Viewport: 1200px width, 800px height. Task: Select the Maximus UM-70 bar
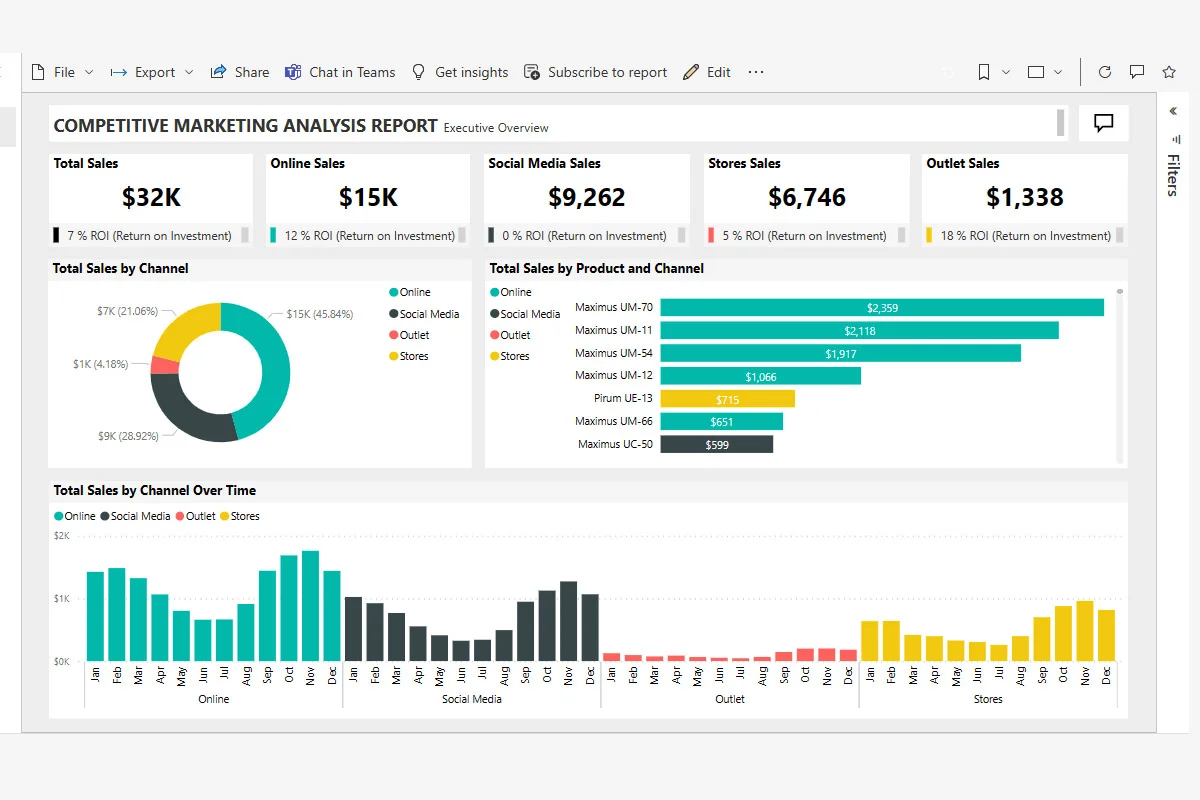880,307
